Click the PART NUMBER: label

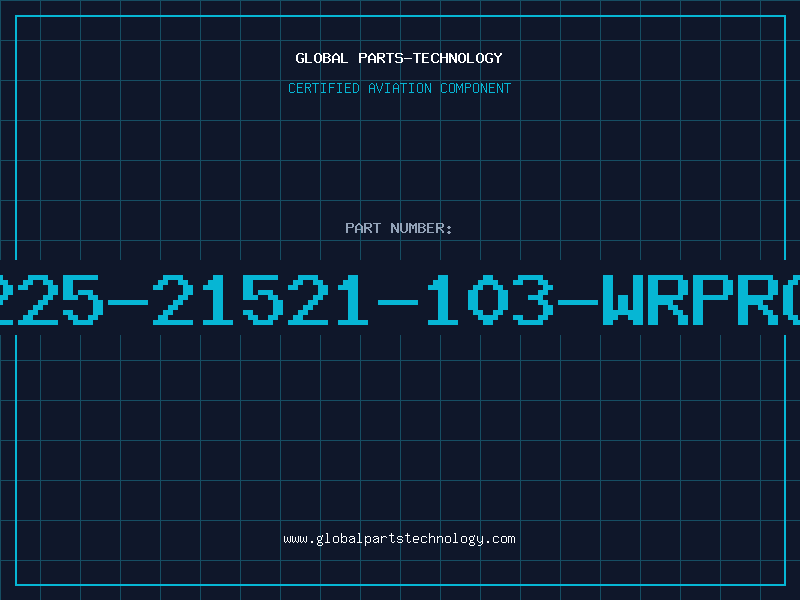(399, 228)
